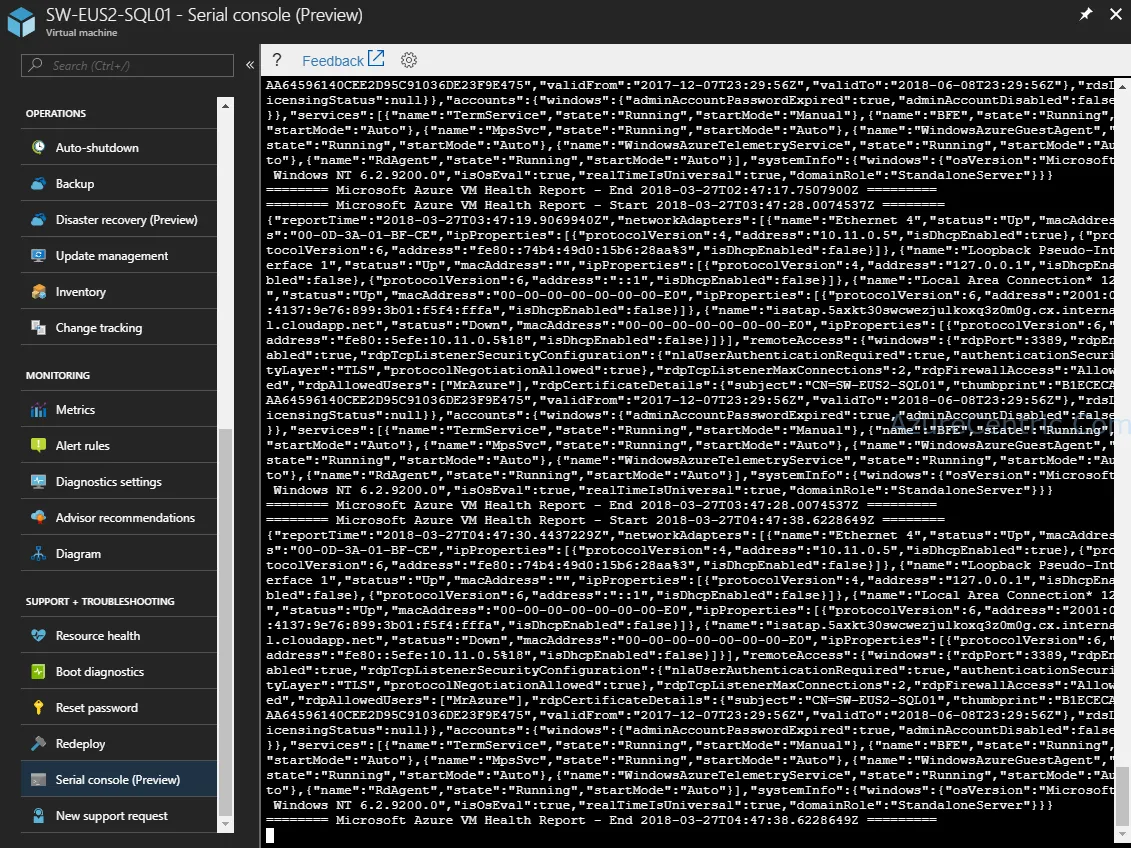This screenshot has width=1131, height=848.
Task: Click the Resource health heart icon
Action: coord(38,635)
